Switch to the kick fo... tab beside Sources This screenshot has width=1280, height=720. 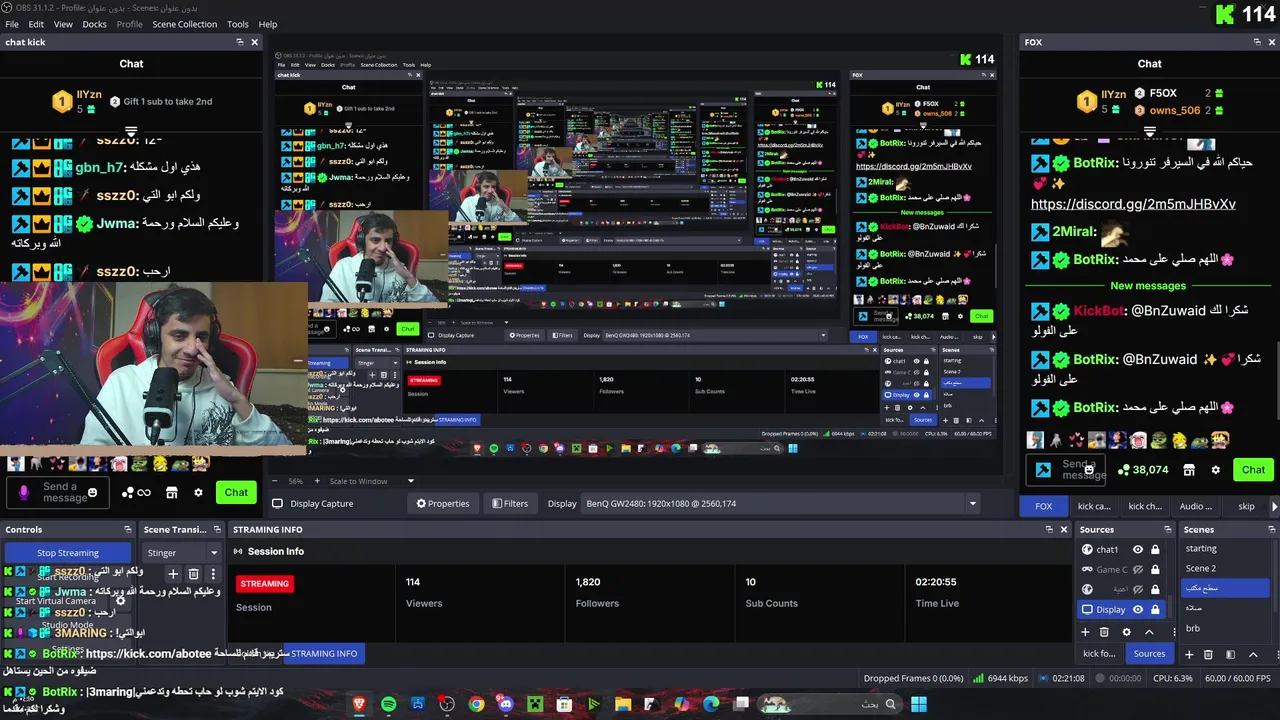click(1099, 654)
